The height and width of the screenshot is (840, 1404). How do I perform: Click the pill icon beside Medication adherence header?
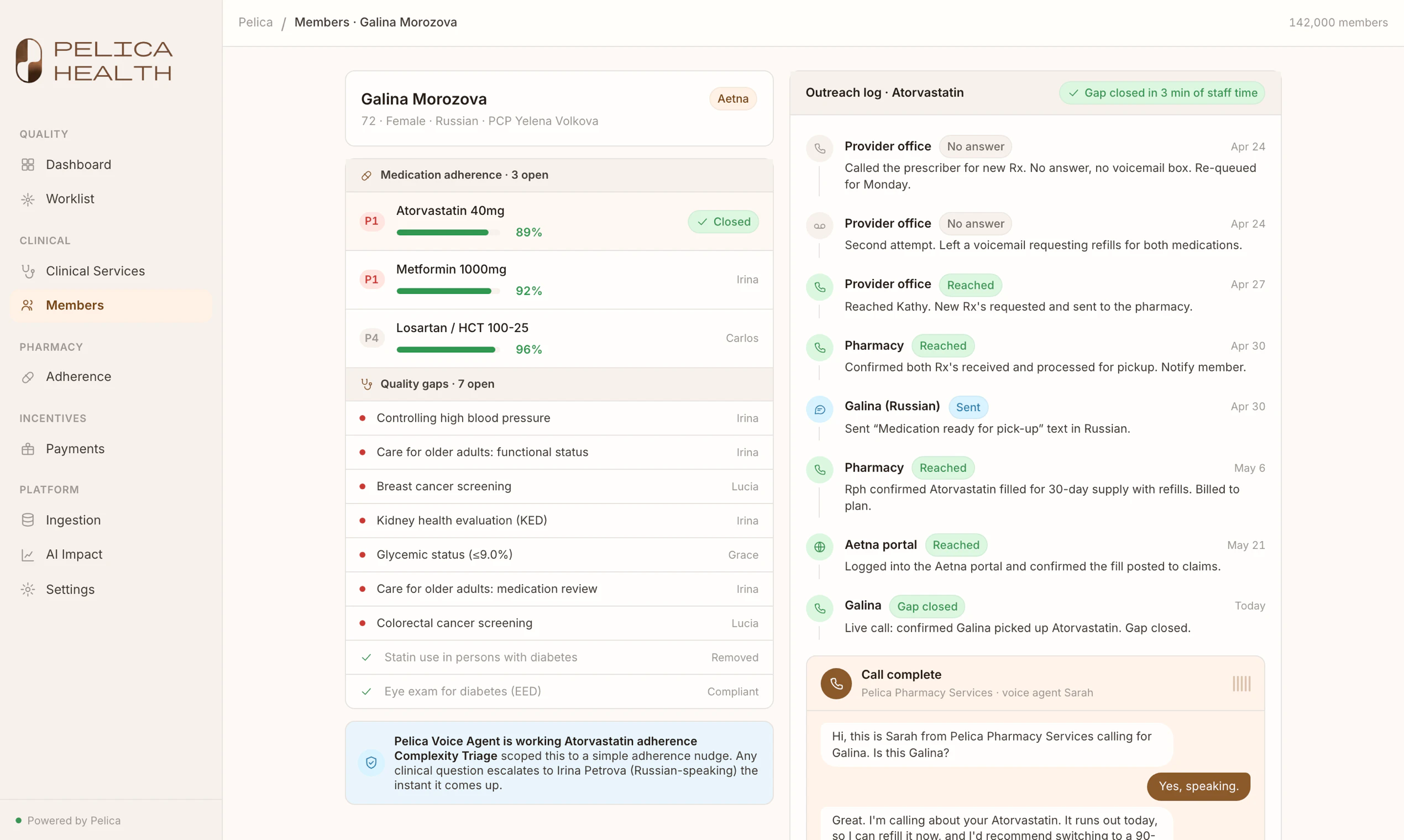click(366, 176)
